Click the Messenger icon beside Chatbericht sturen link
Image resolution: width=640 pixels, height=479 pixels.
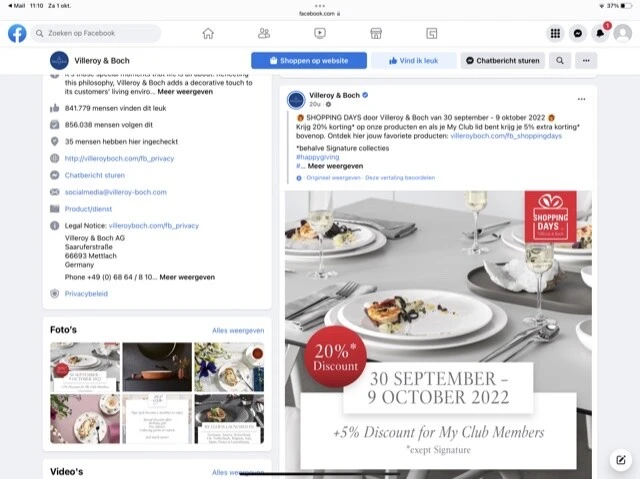click(54, 175)
